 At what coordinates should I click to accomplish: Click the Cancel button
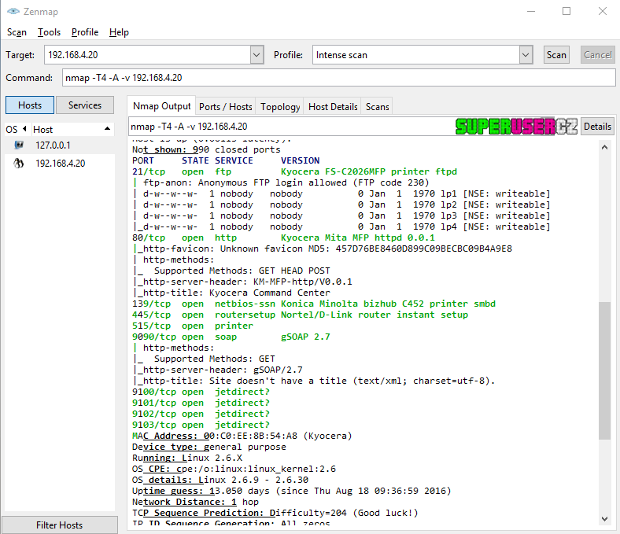tap(597, 55)
